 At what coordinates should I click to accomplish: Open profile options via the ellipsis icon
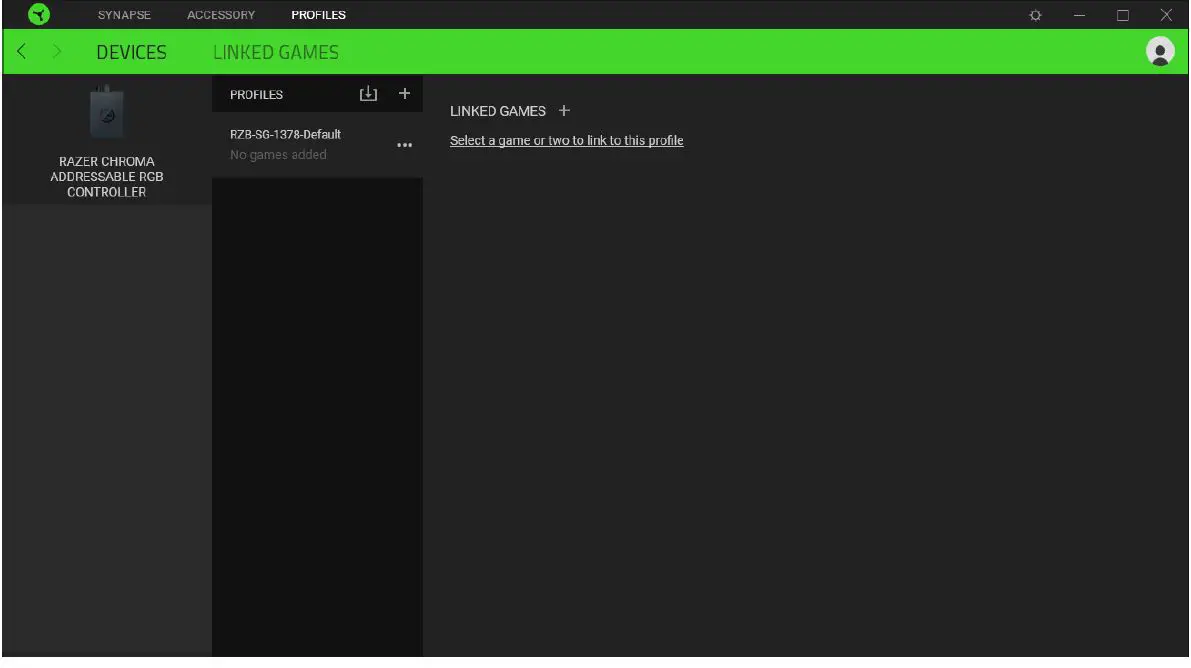coord(404,145)
